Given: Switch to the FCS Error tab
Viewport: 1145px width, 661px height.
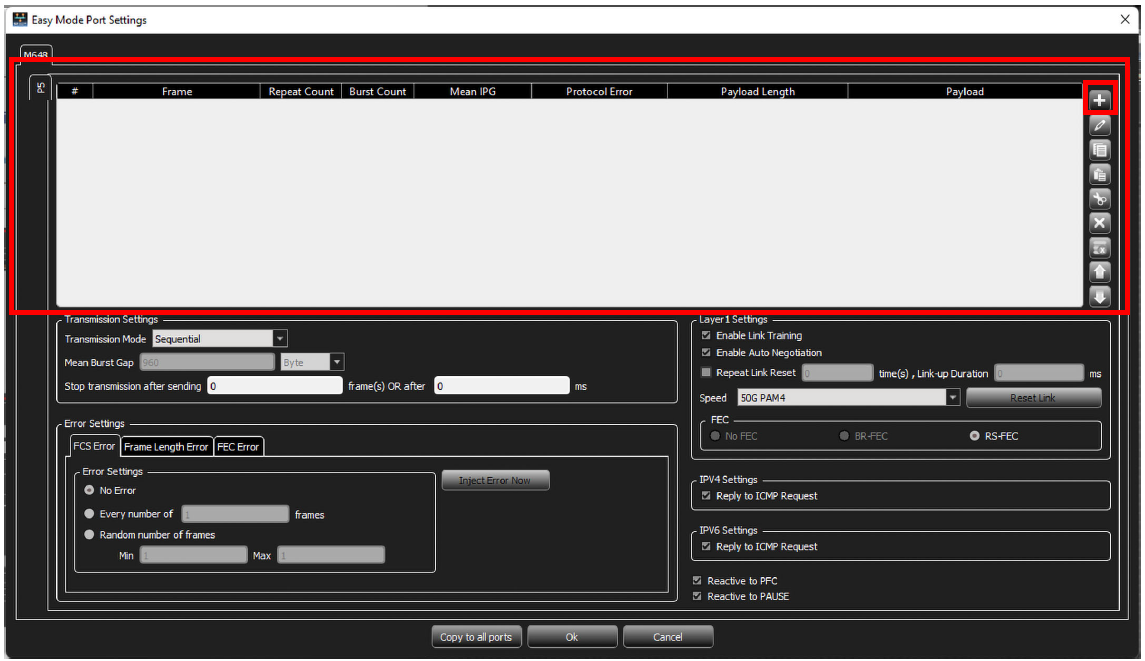Looking at the screenshot, I should (x=94, y=446).
